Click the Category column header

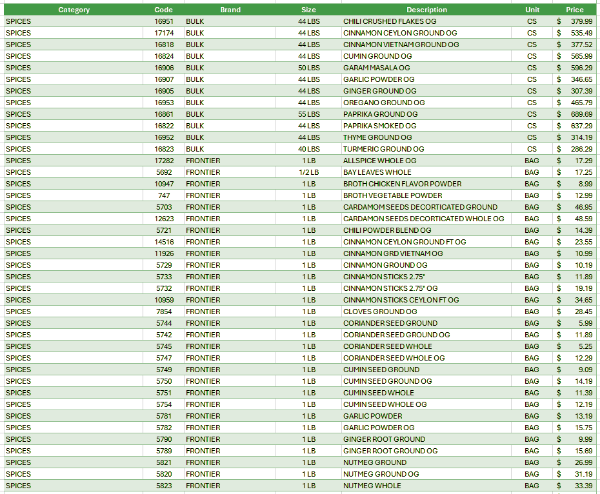point(74,9)
